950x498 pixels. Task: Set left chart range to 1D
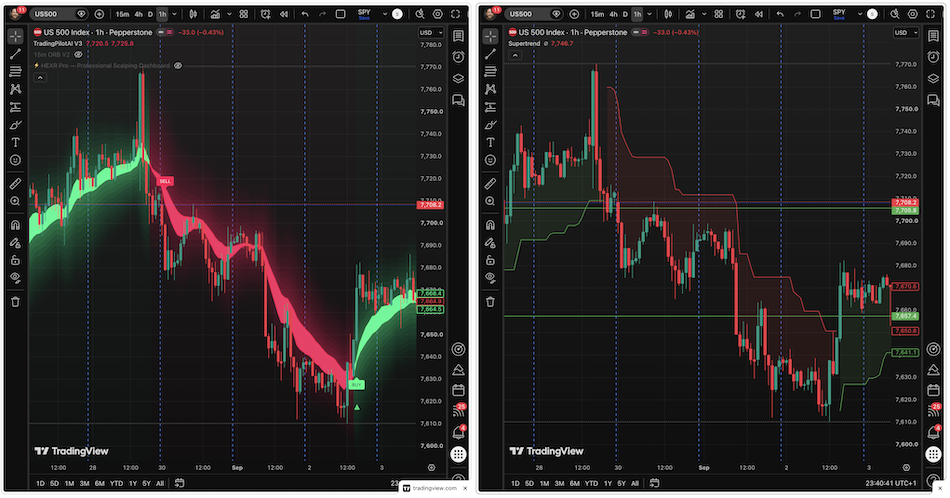tap(40, 483)
